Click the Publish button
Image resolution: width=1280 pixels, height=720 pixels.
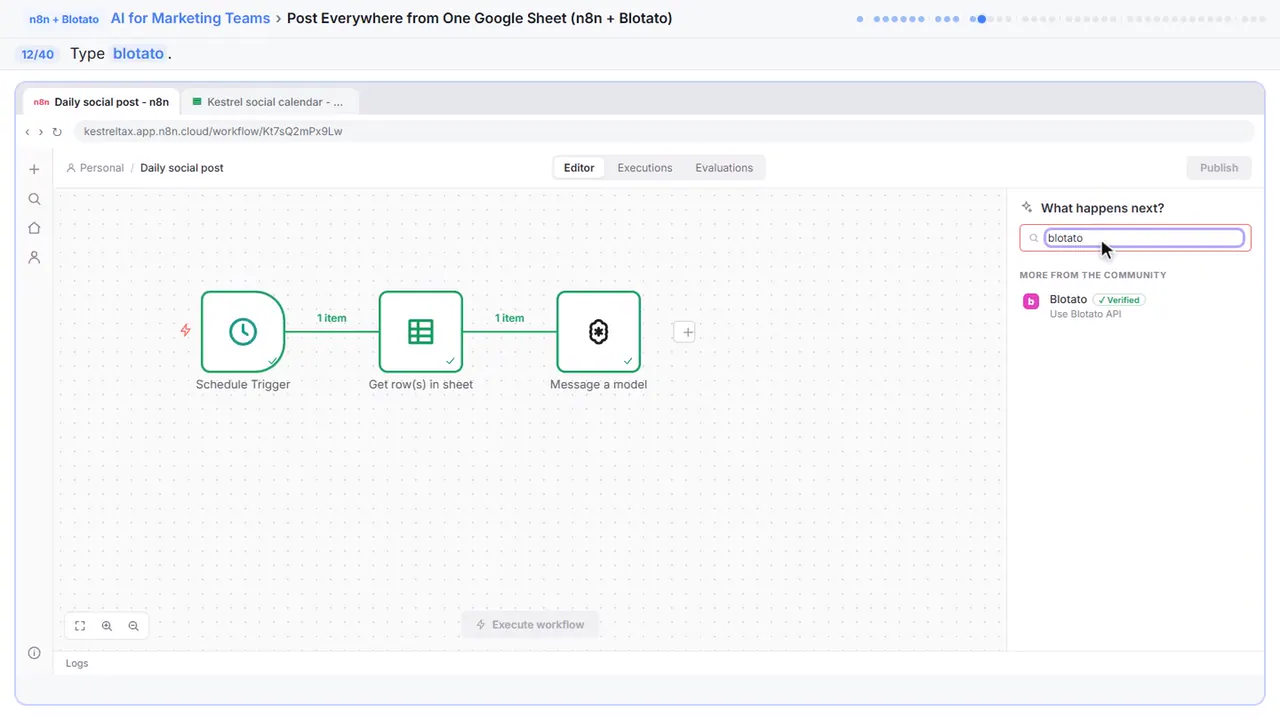tap(1219, 168)
